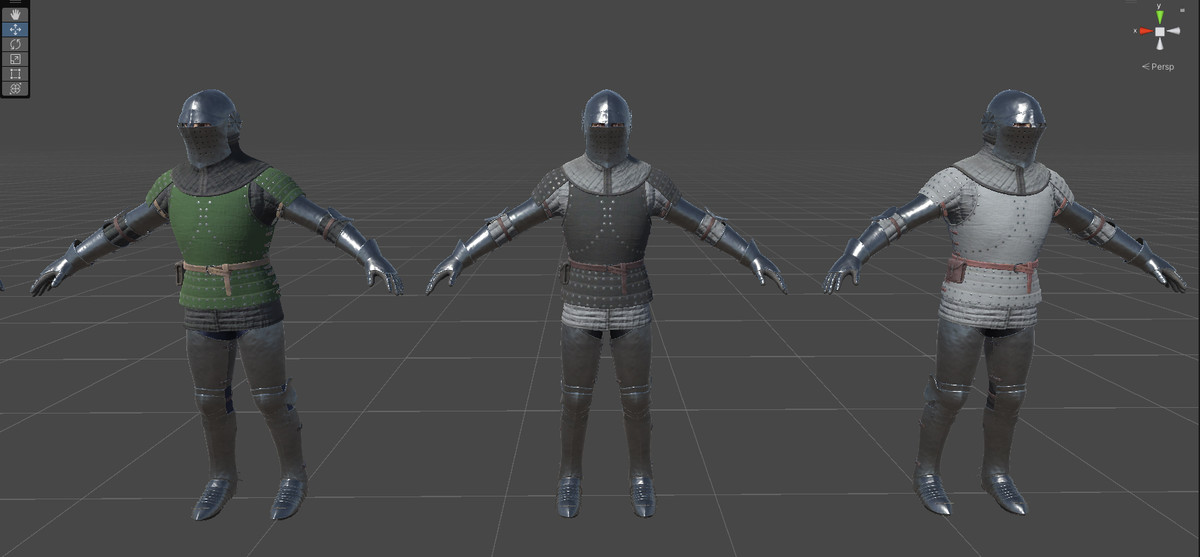Click the red X axis gizmo cone

(1145, 31)
